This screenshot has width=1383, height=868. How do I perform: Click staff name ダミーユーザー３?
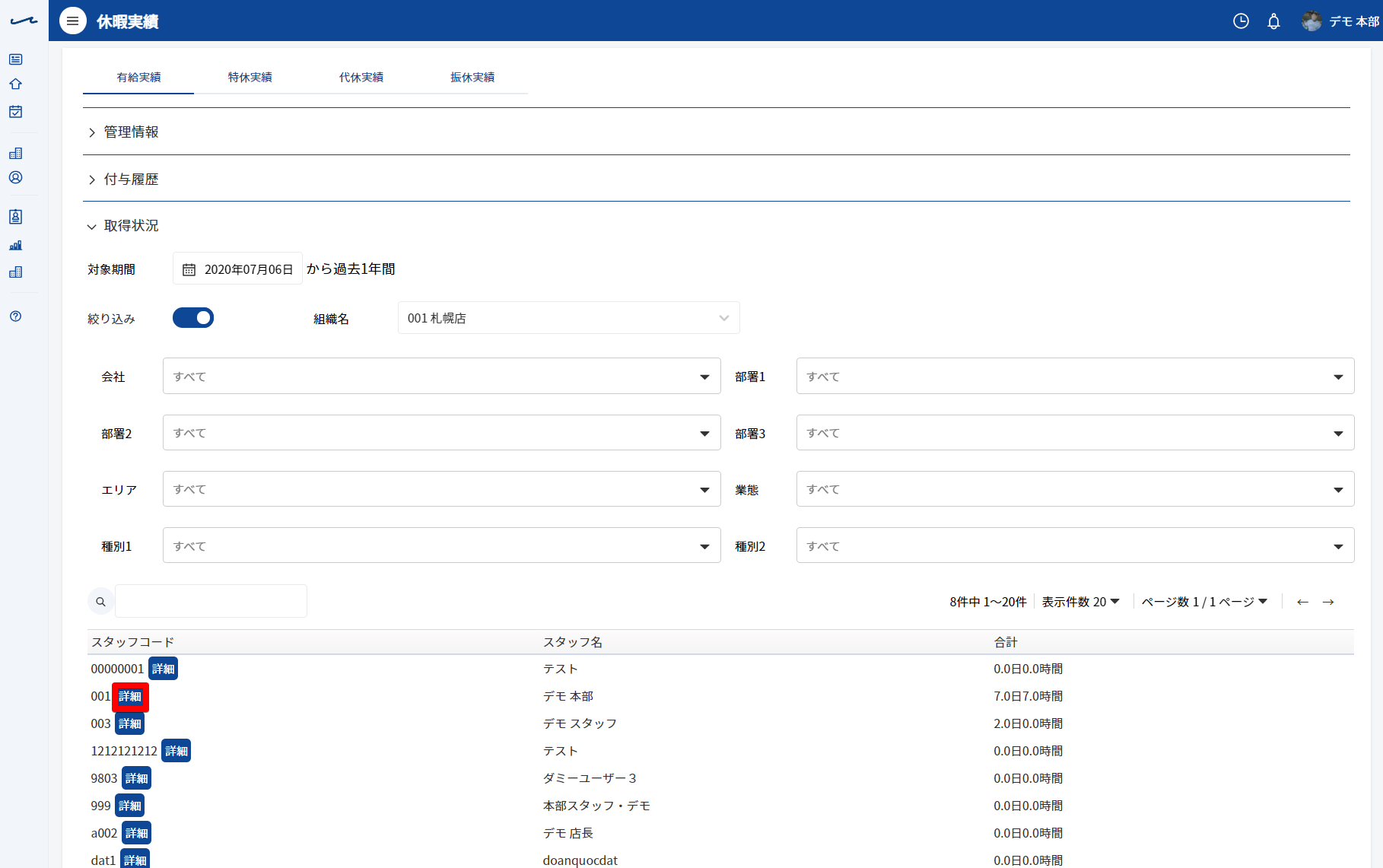tap(590, 778)
